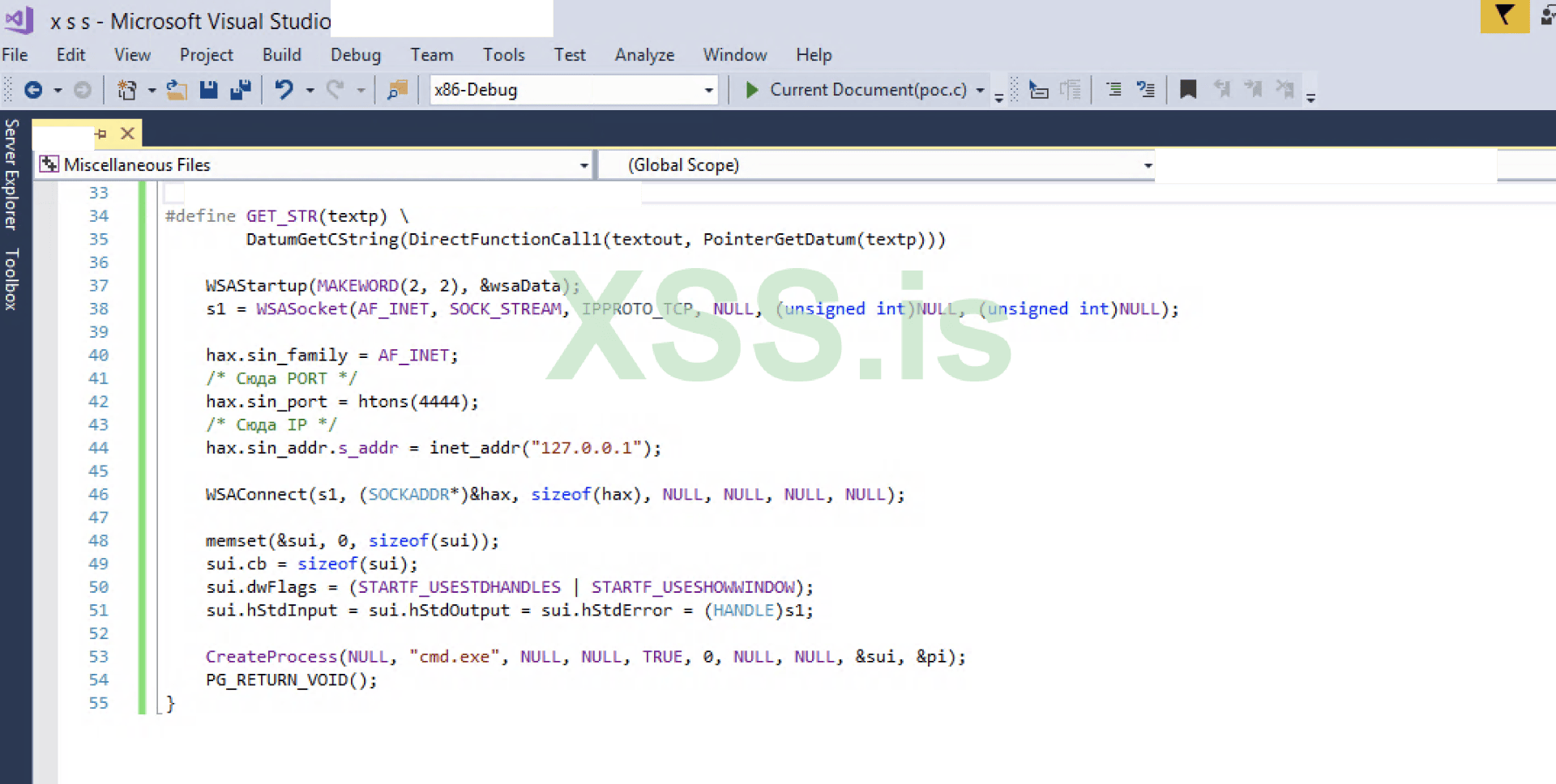Click the Display Object Member List icon
This screenshot has width=1556, height=784.
pos(1038,90)
